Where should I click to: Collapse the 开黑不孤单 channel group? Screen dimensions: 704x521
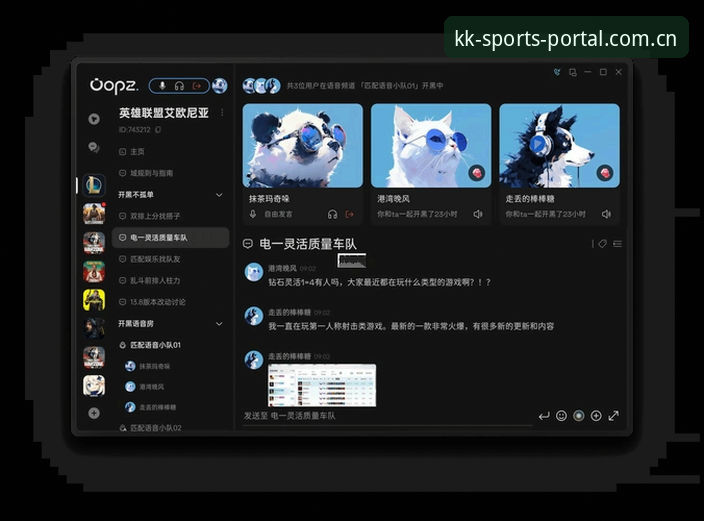tap(219, 195)
